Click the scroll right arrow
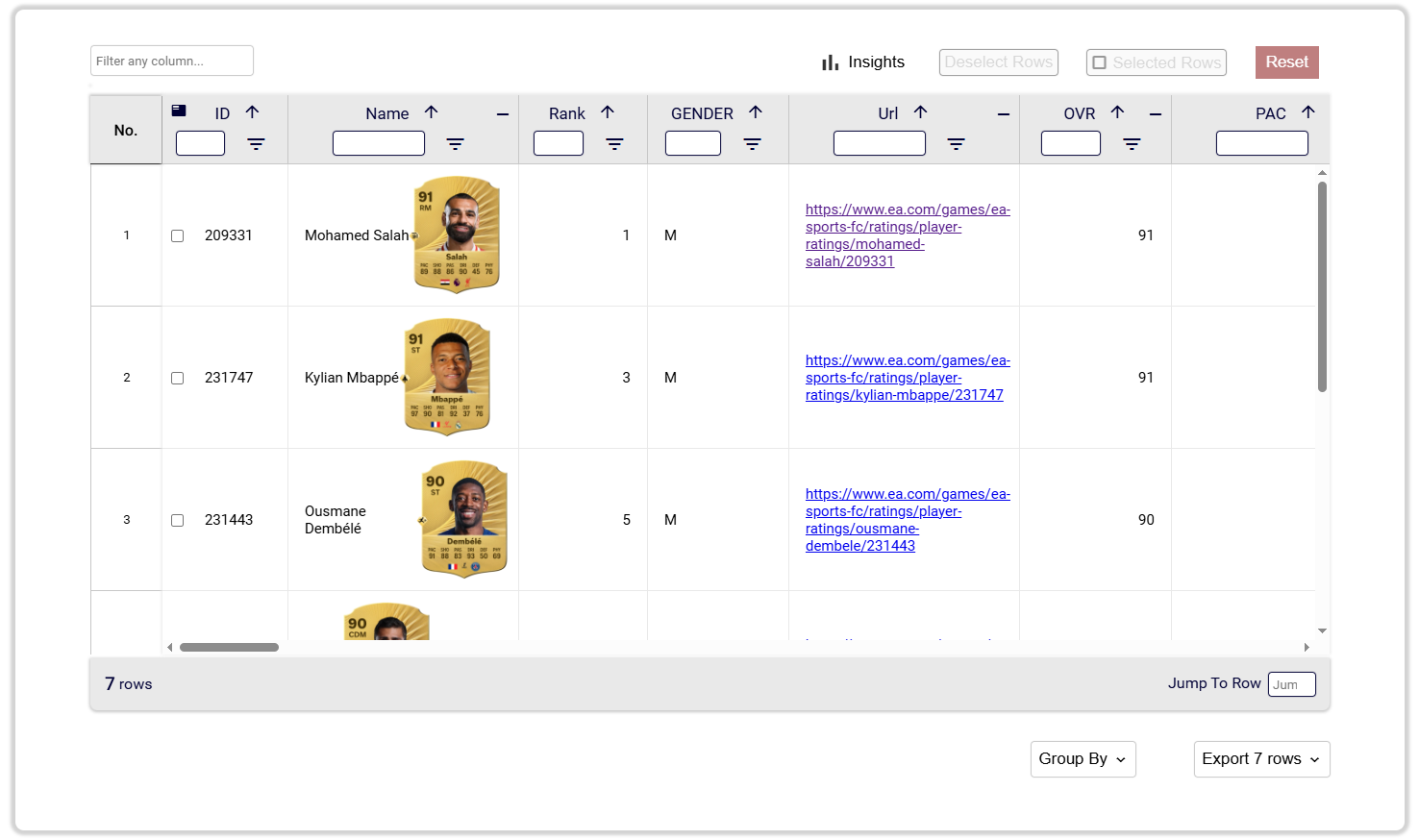The width and height of the screenshot is (1419, 840). [1307, 648]
